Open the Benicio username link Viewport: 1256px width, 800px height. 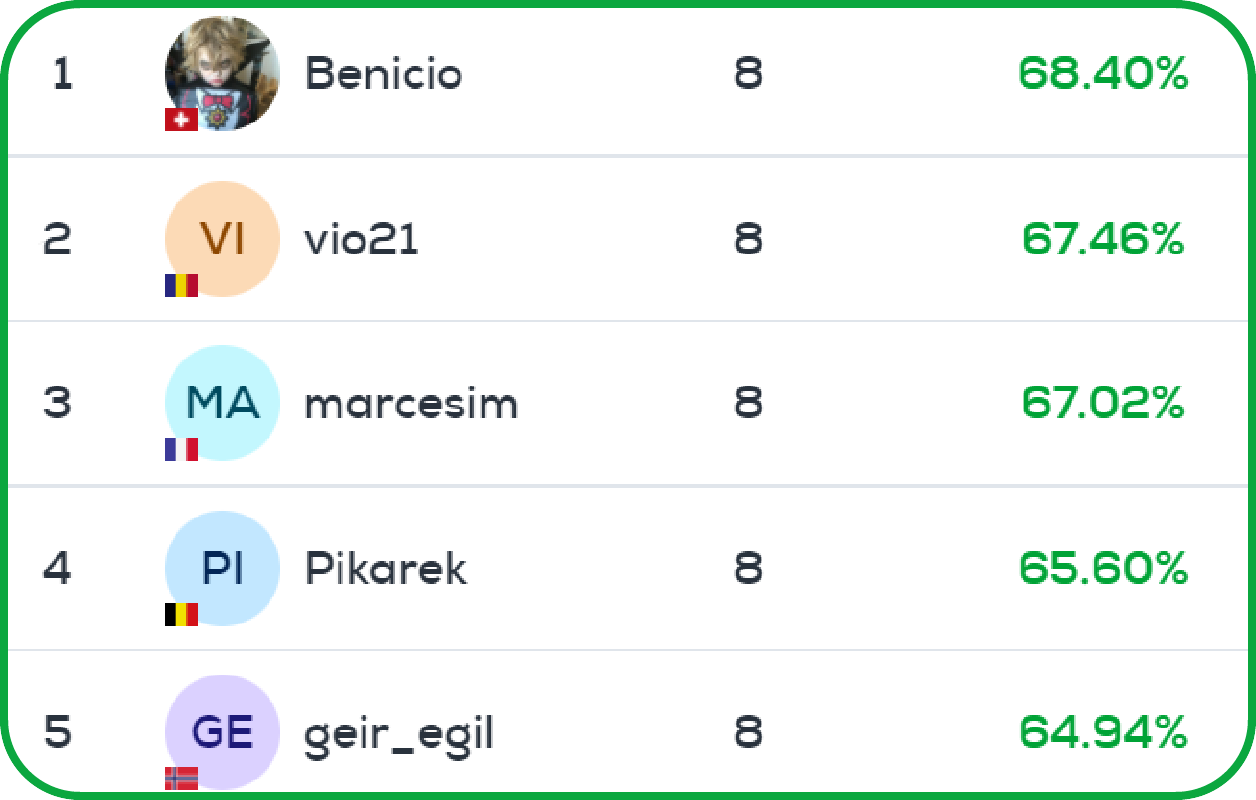point(383,74)
